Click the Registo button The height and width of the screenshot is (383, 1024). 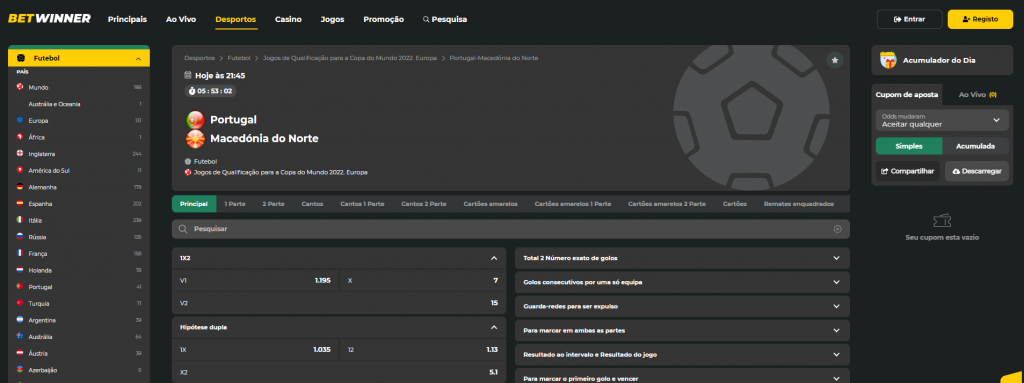980,20
